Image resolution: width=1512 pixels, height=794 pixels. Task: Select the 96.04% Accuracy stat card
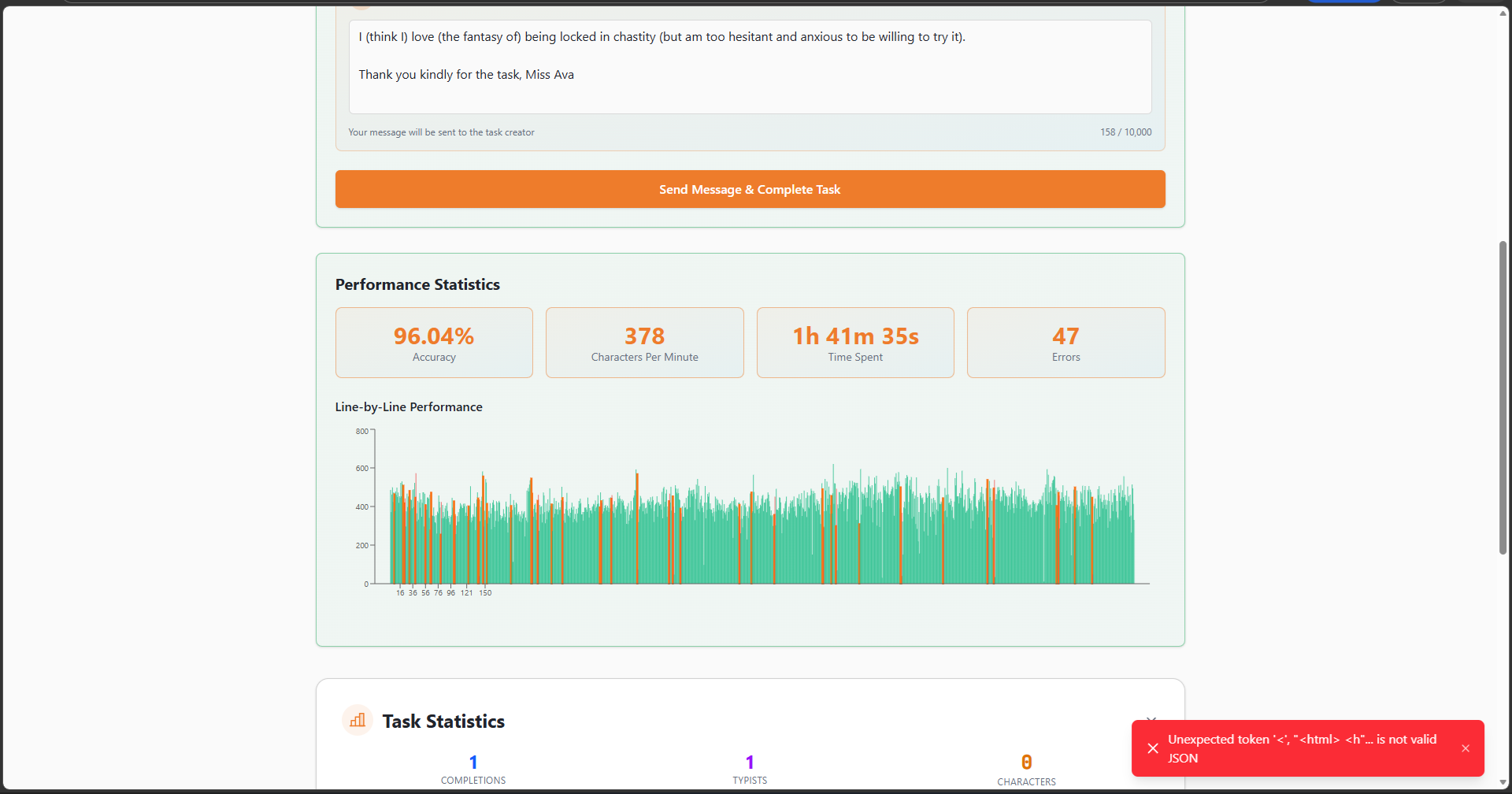tap(434, 343)
